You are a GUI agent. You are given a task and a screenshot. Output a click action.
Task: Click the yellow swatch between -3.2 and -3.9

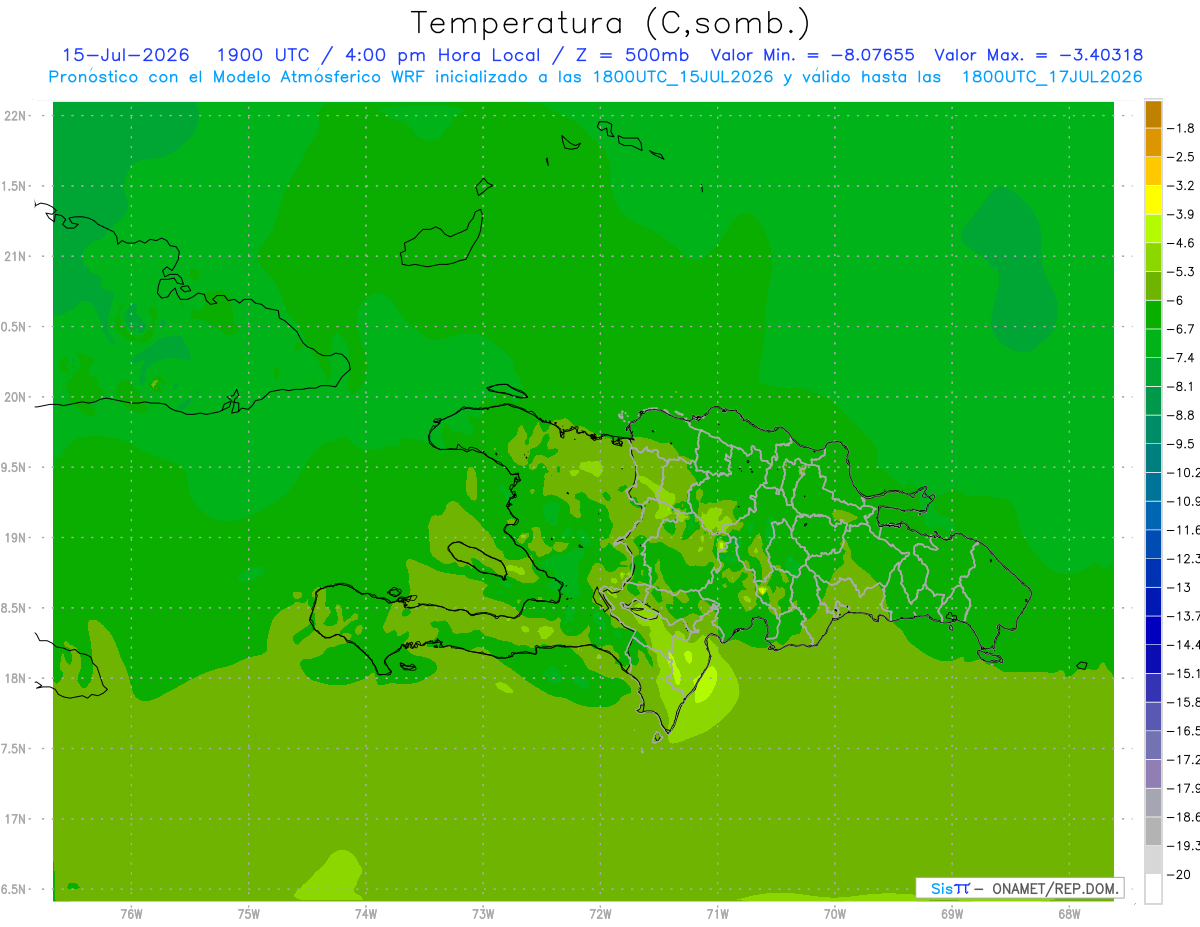pos(1153,200)
